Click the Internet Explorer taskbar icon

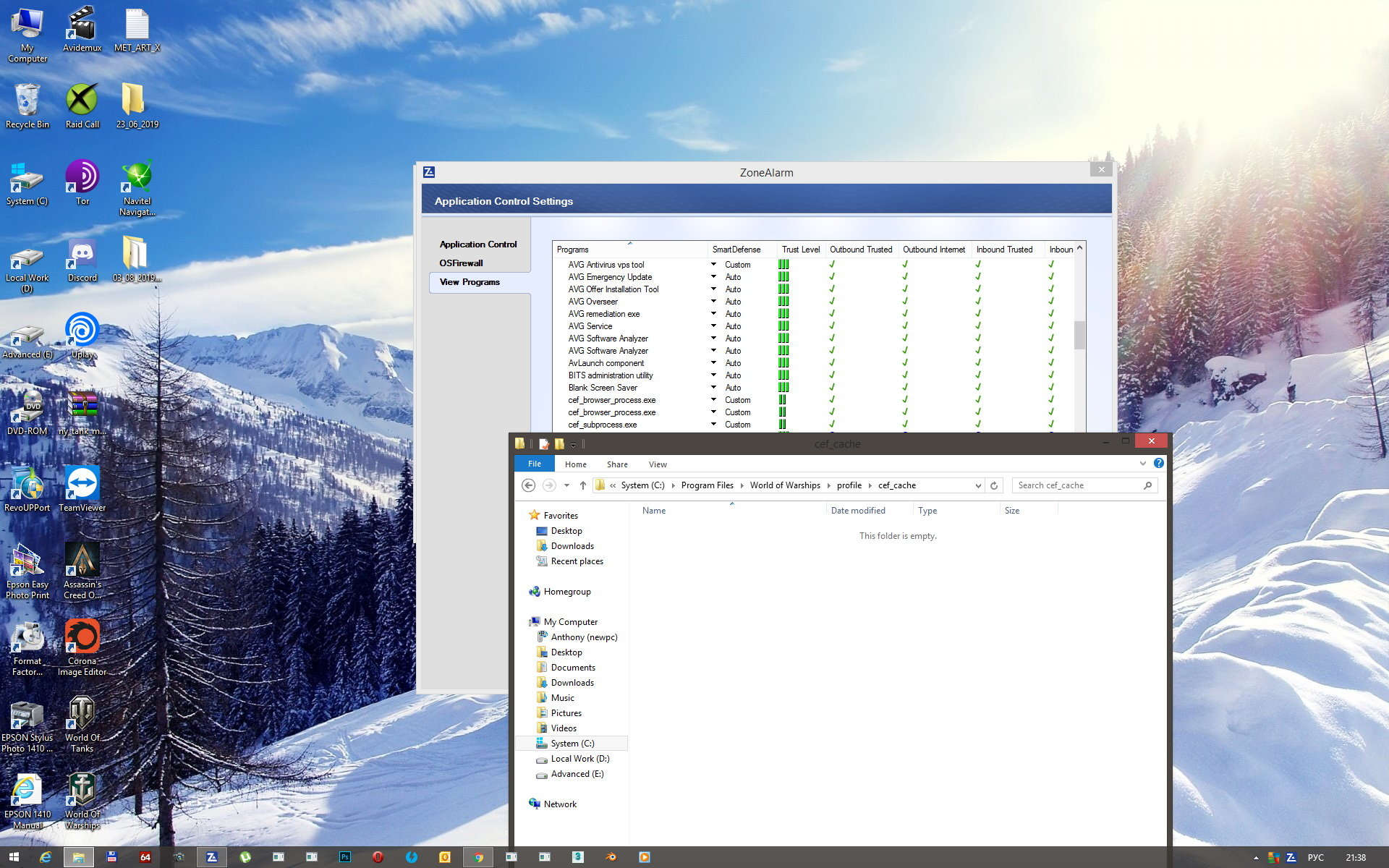pyautogui.click(x=46, y=857)
